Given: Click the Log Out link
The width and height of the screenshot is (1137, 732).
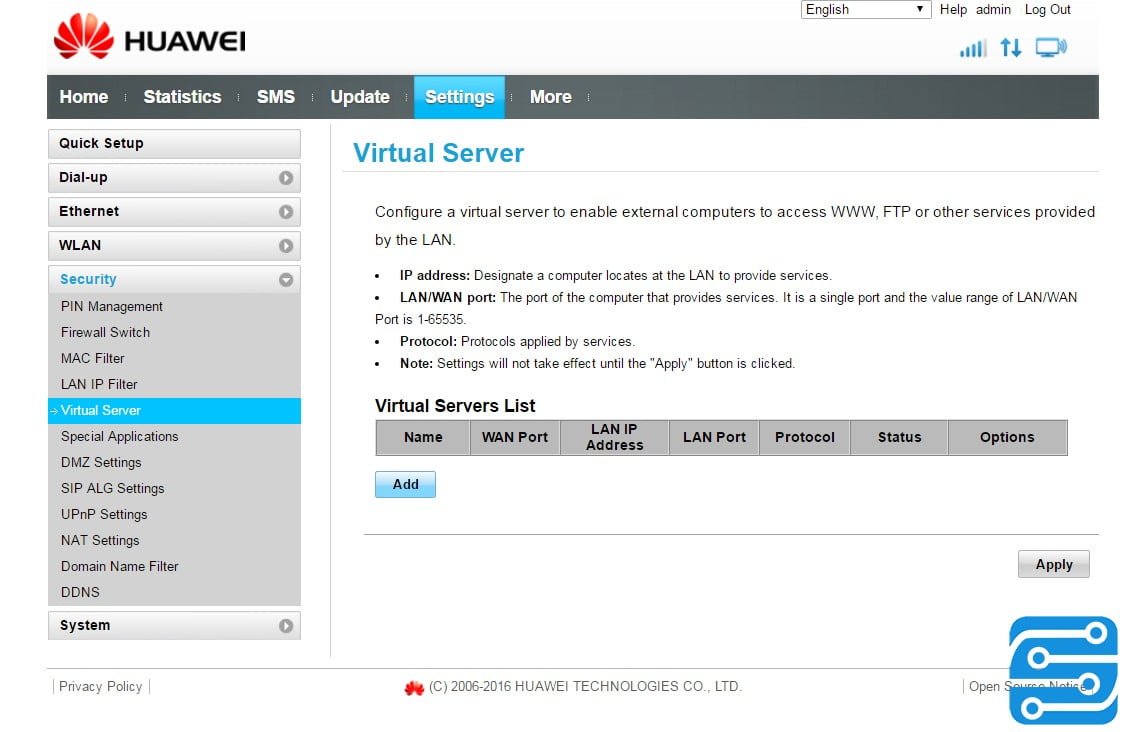Looking at the screenshot, I should tap(1047, 10).
